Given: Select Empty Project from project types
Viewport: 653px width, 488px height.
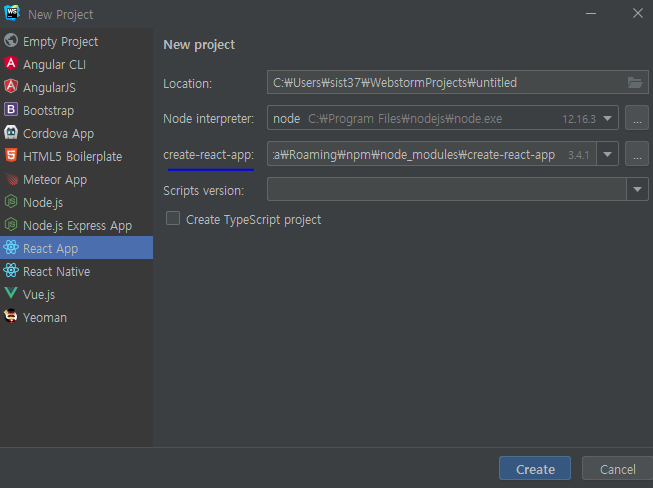Looking at the screenshot, I should tap(77, 41).
